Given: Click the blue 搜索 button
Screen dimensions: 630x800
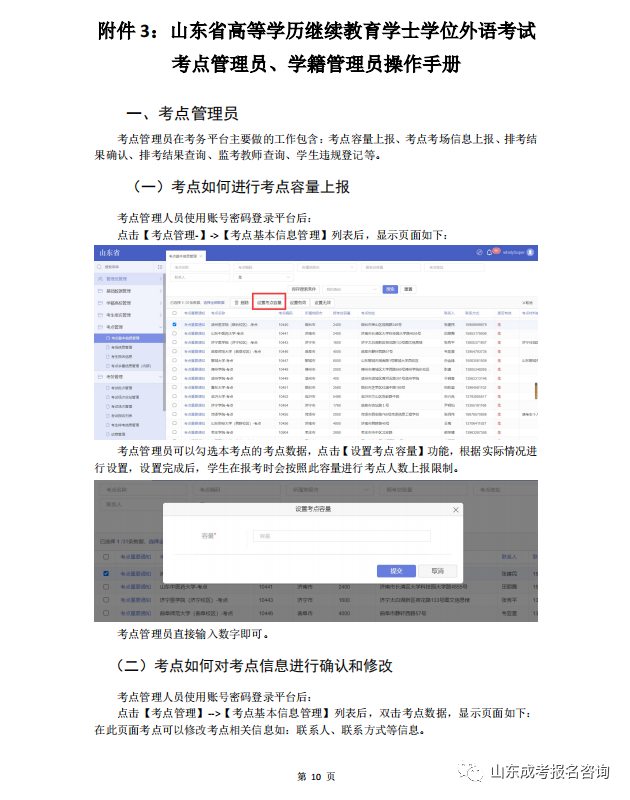Looking at the screenshot, I should [390, 289].
